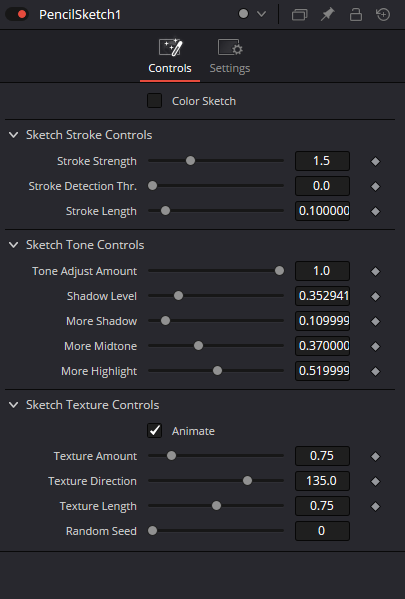Add keyframe for More Shadow
Screen dimensions: 405x599
[x=376, y=321]
